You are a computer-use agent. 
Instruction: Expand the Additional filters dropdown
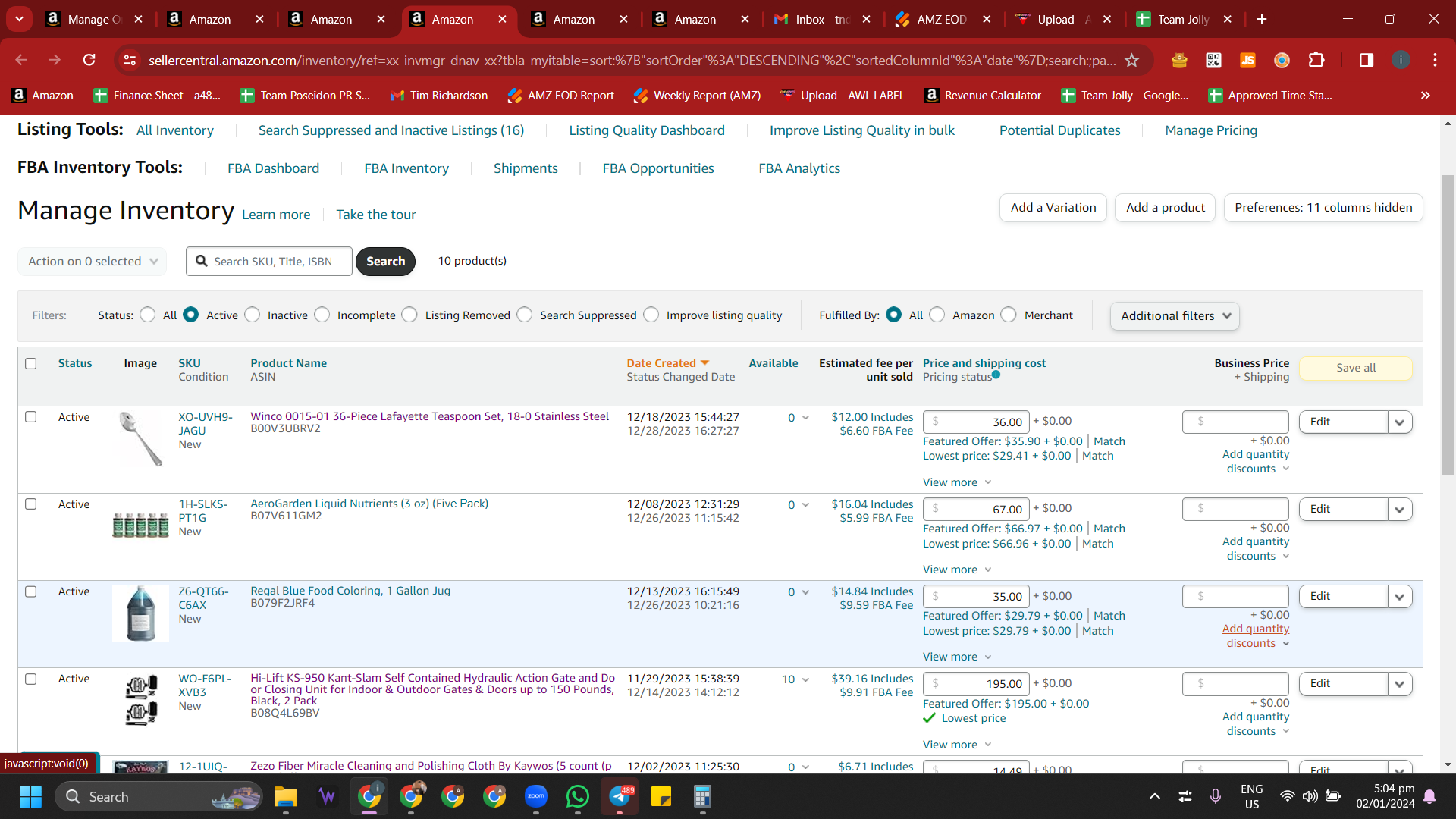coord(1175,315)
